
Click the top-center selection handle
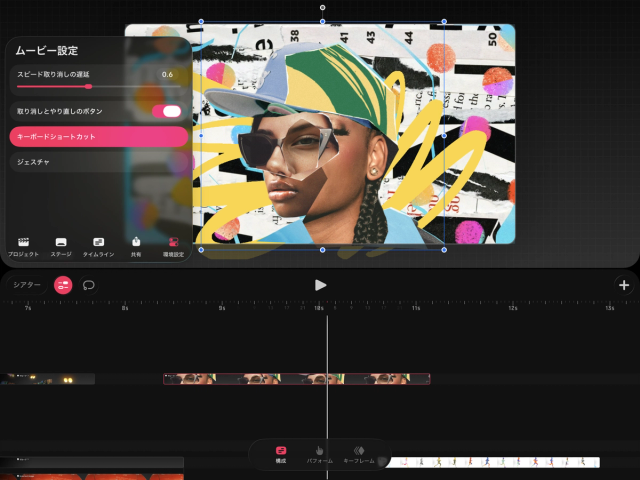[322, 21]
